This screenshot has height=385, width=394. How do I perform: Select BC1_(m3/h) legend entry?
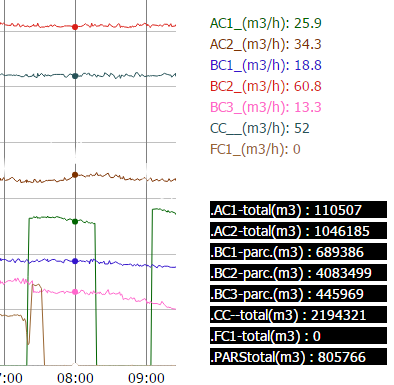point(266,65)
